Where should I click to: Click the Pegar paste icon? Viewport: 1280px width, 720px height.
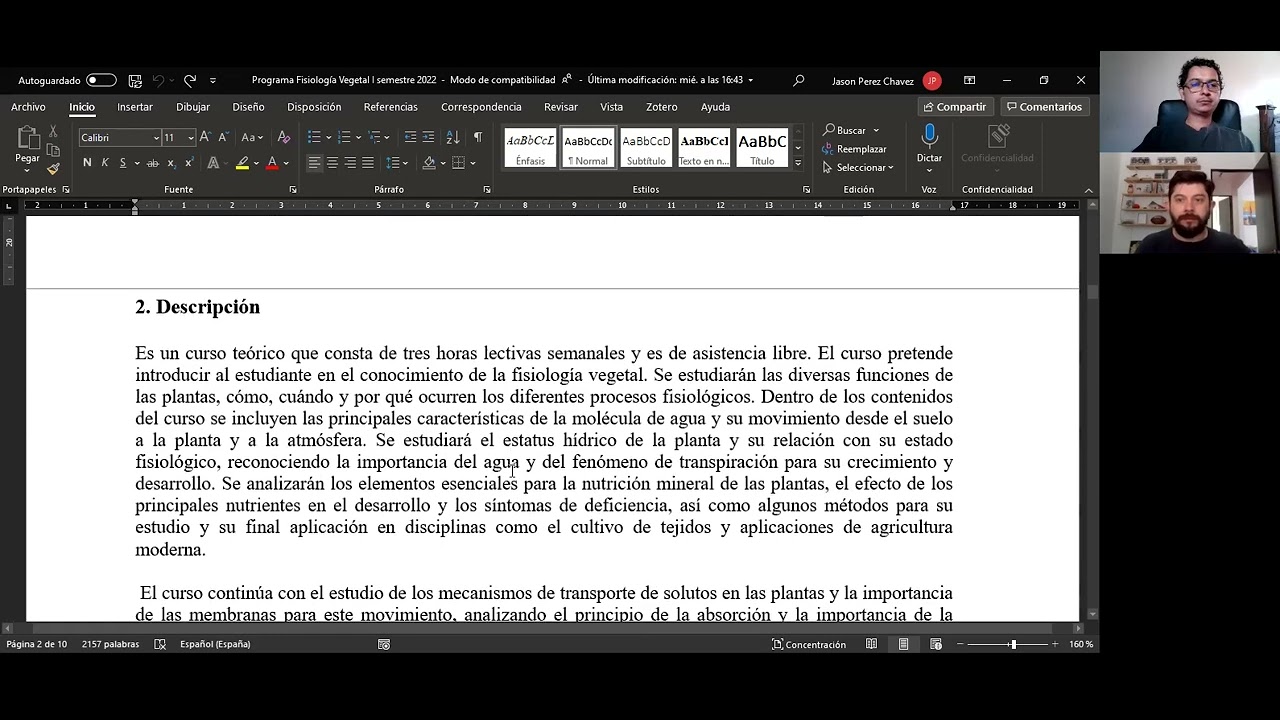coord(28,138)
